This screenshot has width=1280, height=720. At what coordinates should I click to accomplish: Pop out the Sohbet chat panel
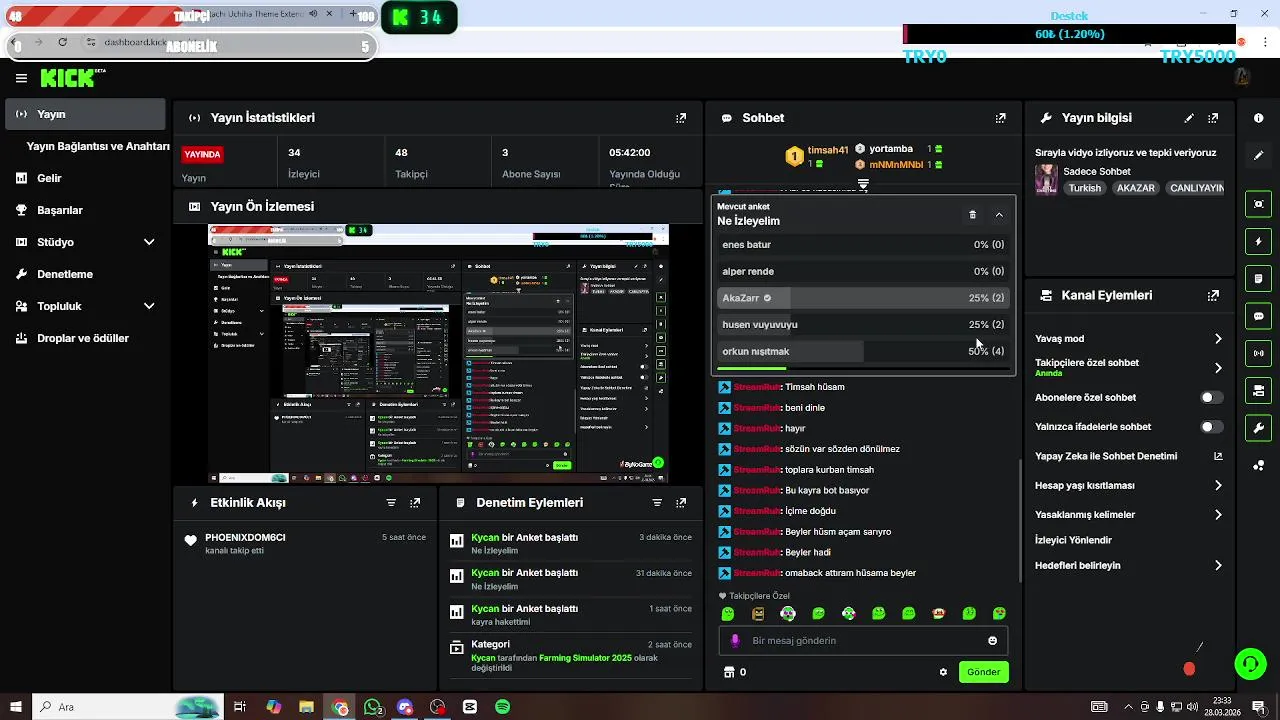coord(1000,118)
